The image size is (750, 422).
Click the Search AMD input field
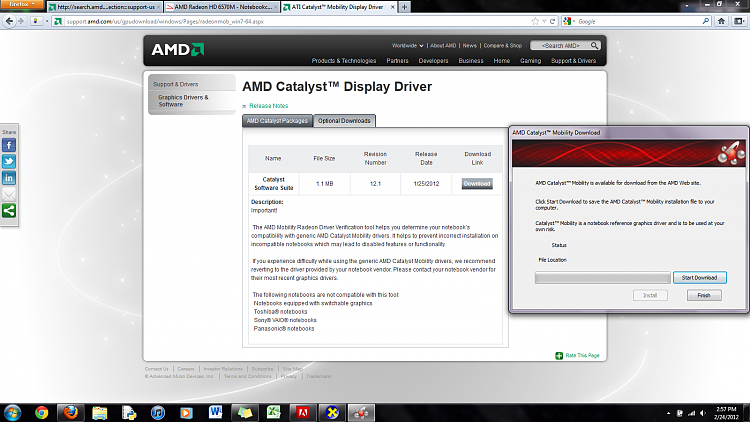[560, 45]
